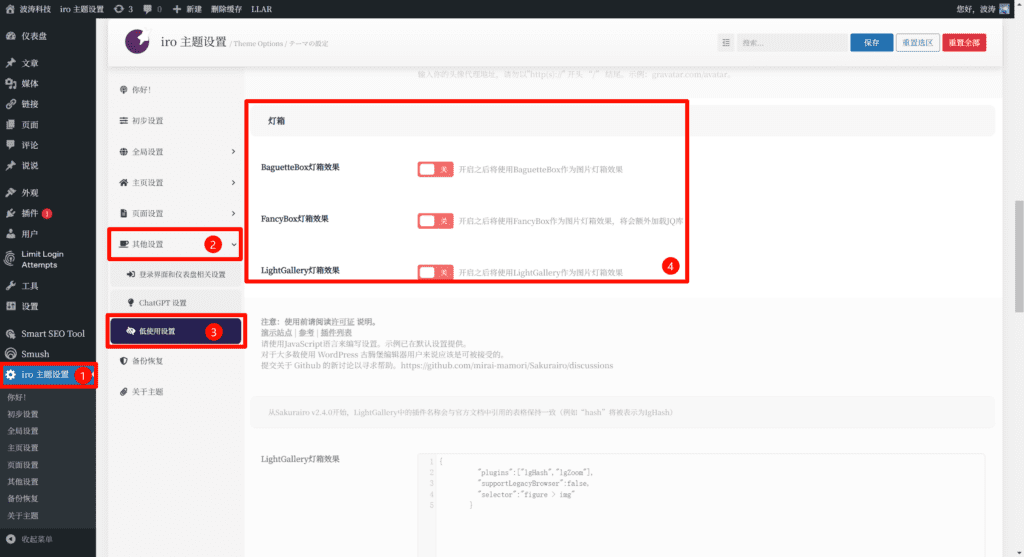Click the 评论 comment bubble icon
This screenshot has height=557, width=1024.
(x=10, y=145)
